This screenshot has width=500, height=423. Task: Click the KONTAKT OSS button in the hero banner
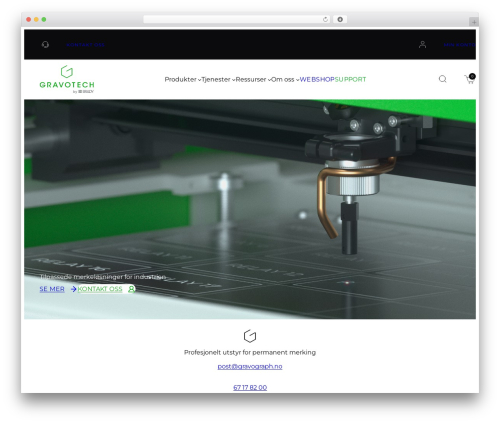106,289
